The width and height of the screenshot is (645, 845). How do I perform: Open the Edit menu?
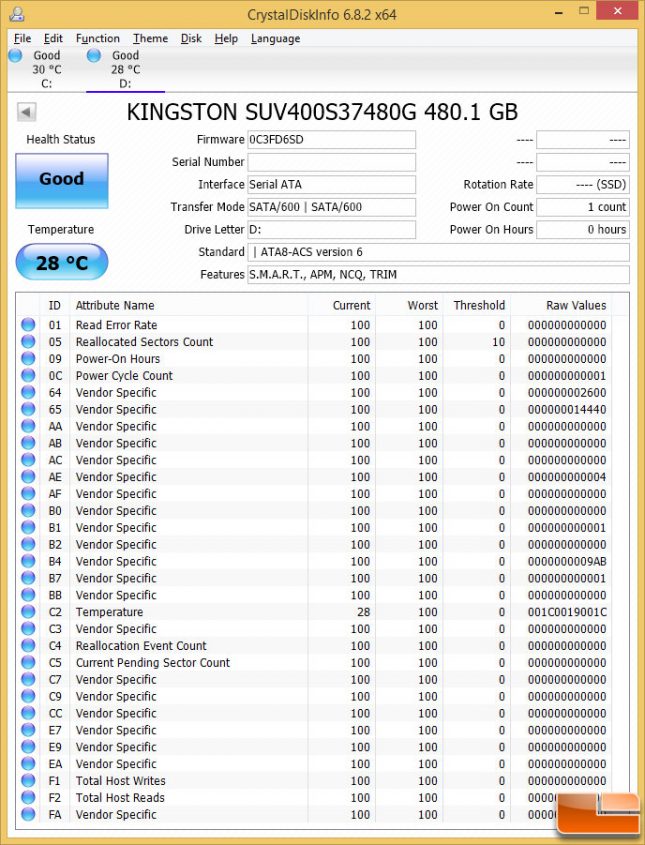(53, 38)
